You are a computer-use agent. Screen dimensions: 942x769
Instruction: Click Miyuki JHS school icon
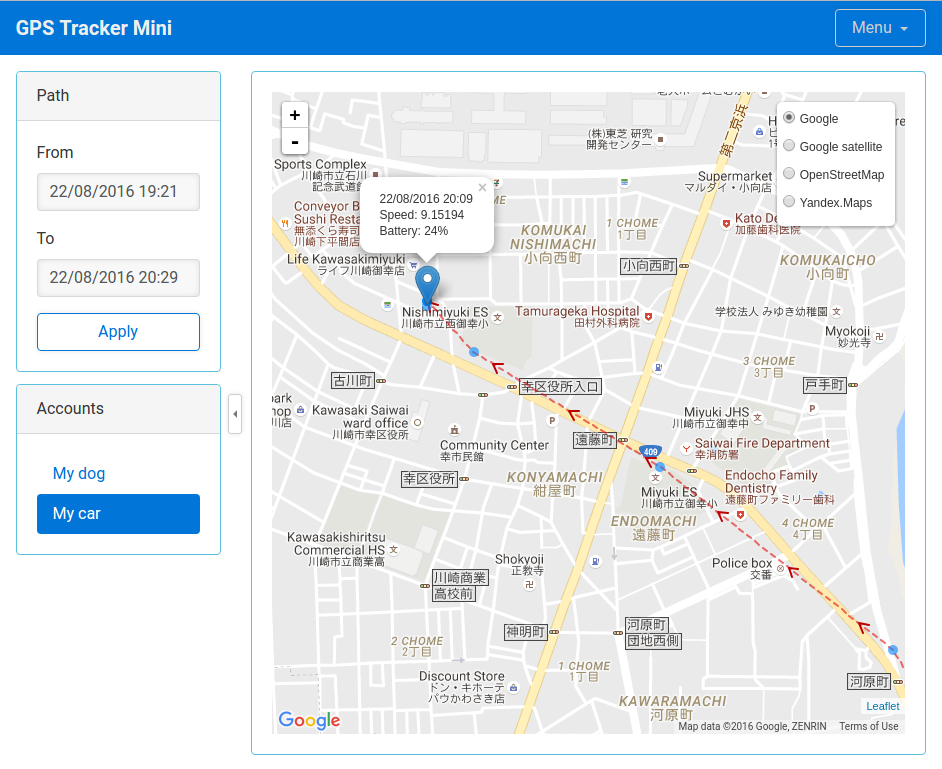coord(758,417)
